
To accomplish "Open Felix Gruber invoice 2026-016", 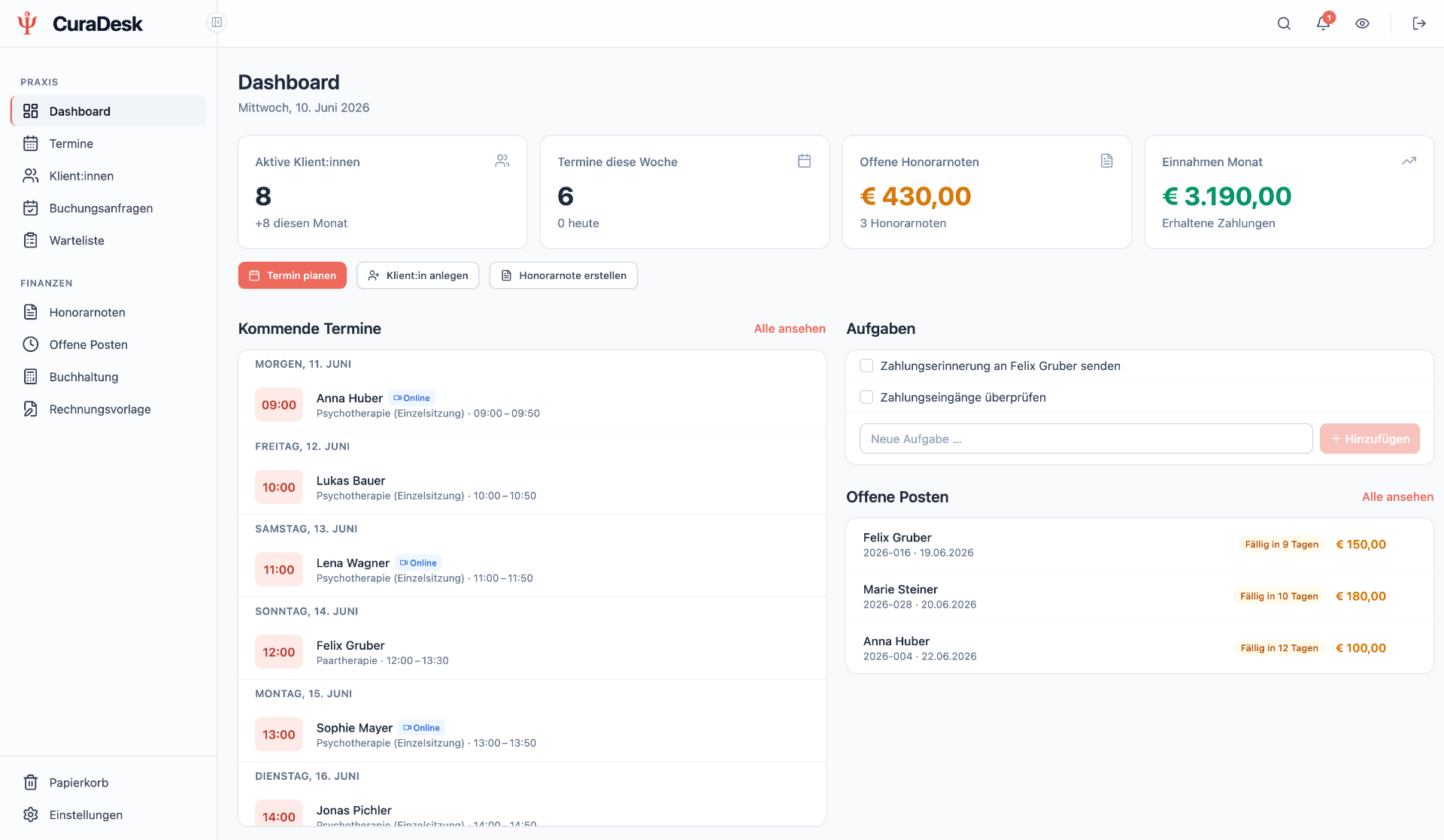I will click(x=1139, y=544).
